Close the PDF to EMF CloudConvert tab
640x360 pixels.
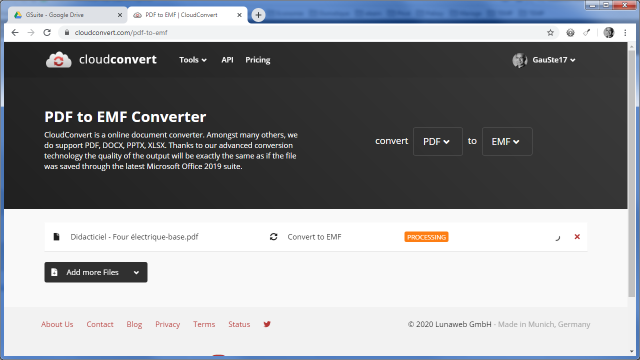[239, 15]
